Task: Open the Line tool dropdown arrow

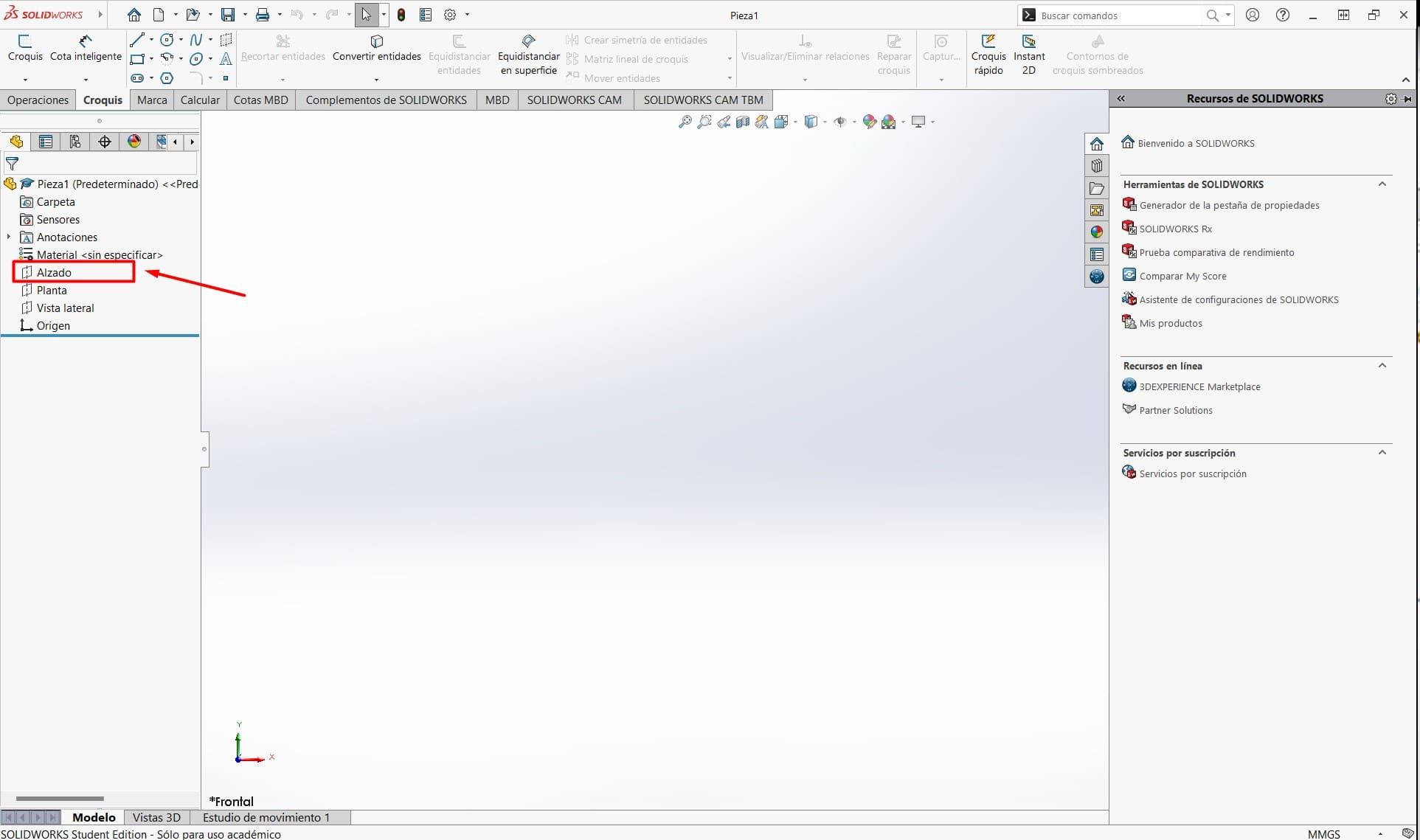Action: [x=151, y=40]
